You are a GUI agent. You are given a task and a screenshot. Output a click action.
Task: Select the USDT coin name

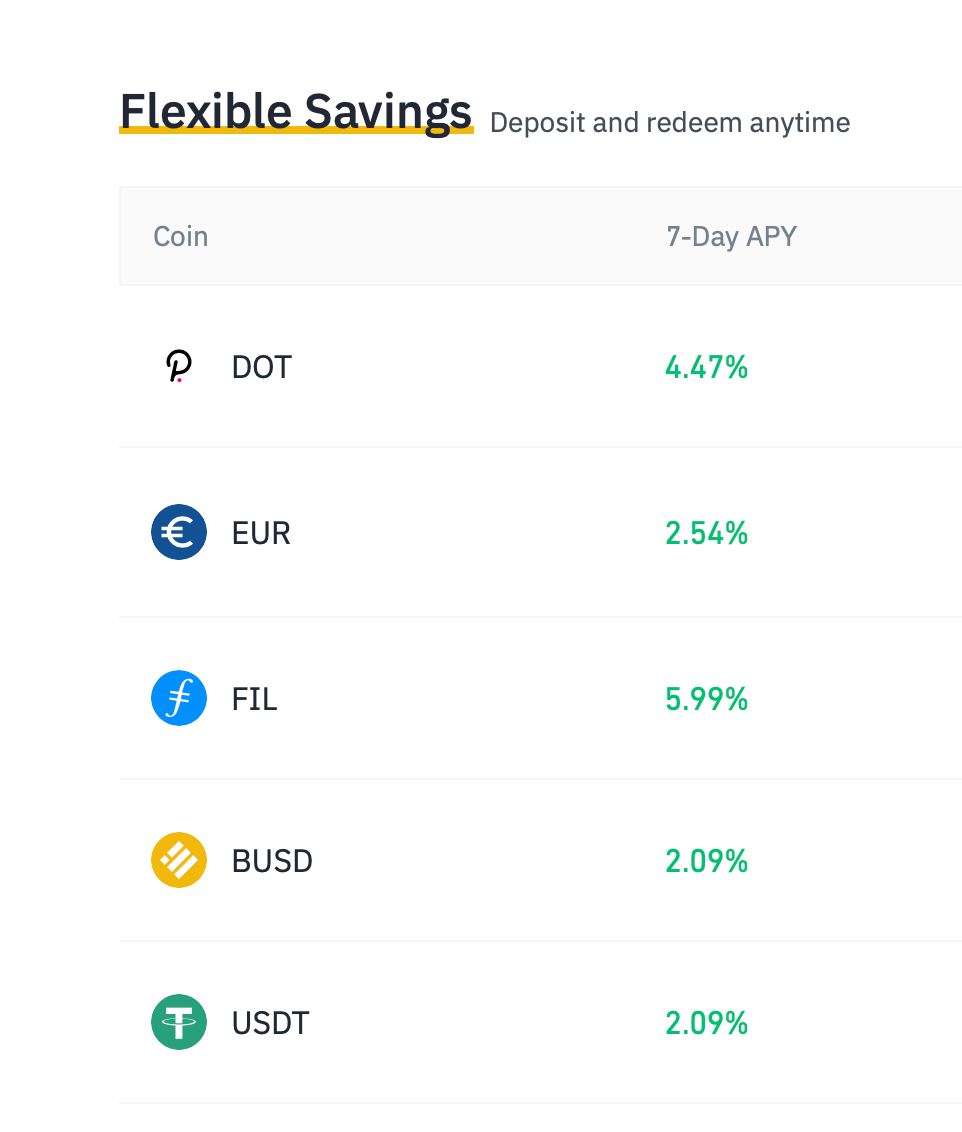pos(271,1023)
